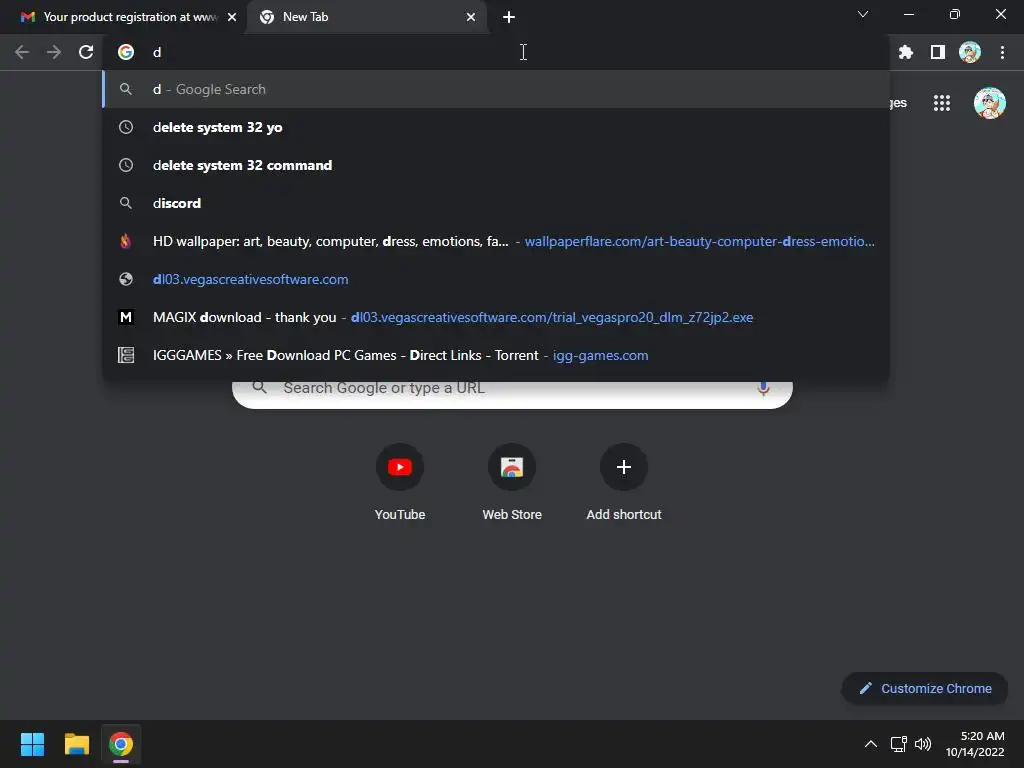Select the 'discord' search suggestion
This screenshot has width=1024, height=768.
[496, 203]
